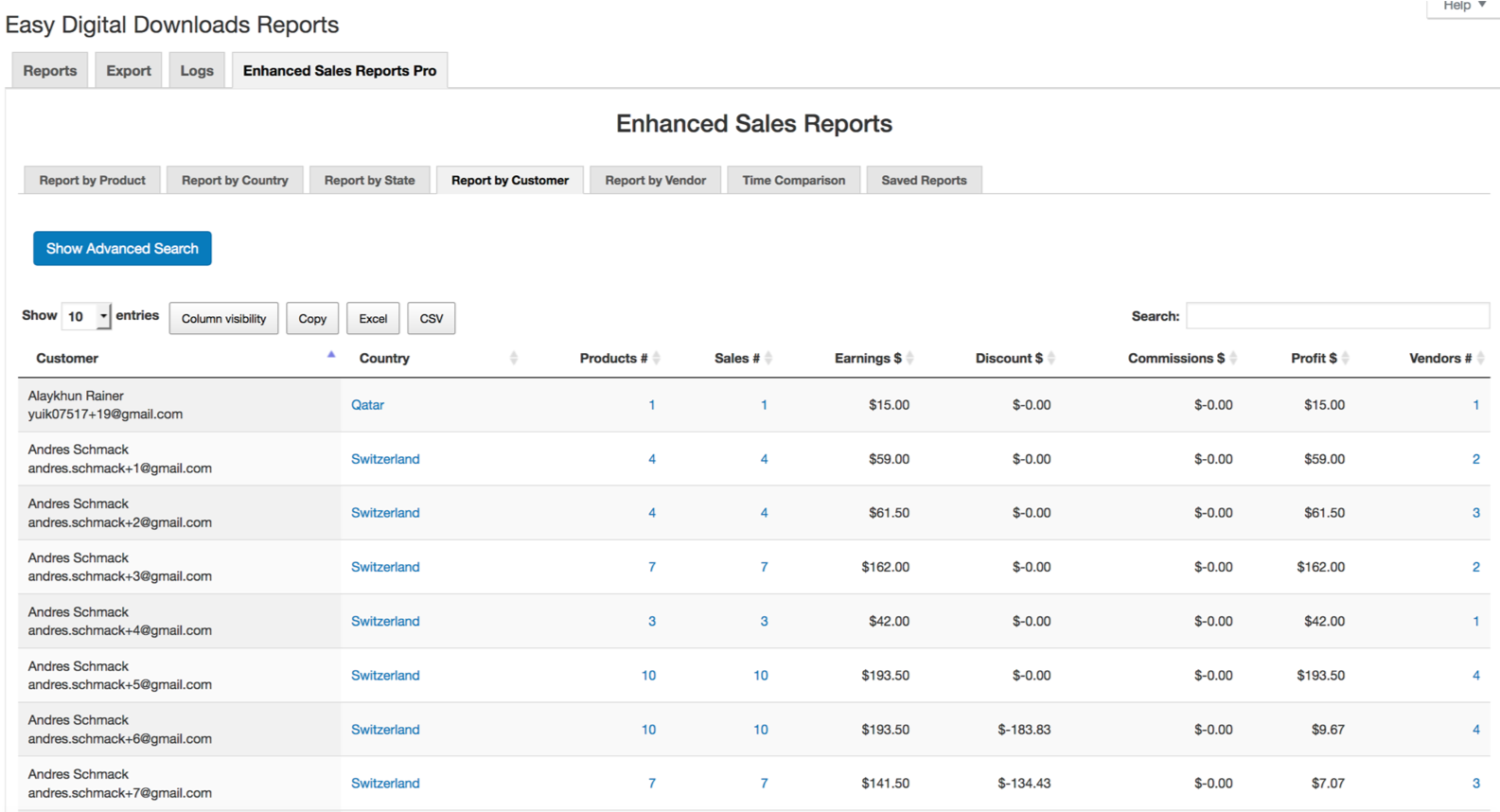The image size is (1500, 812).
Task: Expand the Help dropdown
Action: point(1463,6)
